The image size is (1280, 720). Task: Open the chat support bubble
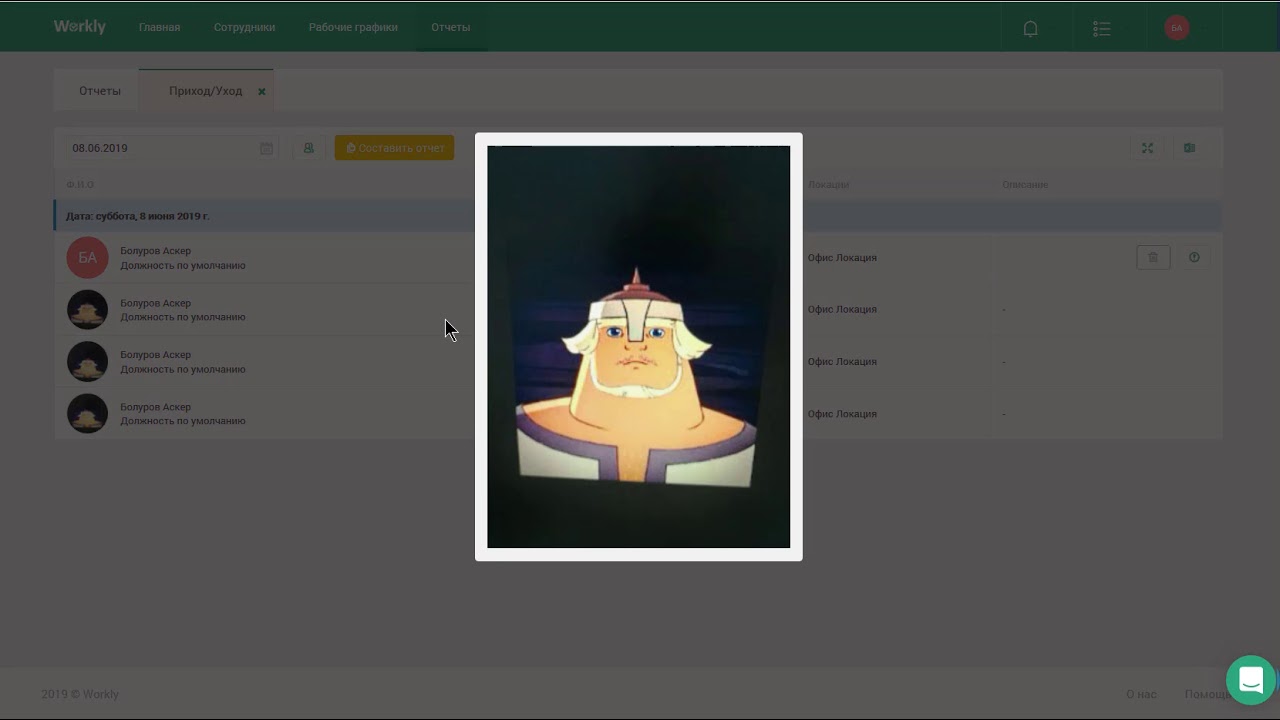(x=1251, y=680)
